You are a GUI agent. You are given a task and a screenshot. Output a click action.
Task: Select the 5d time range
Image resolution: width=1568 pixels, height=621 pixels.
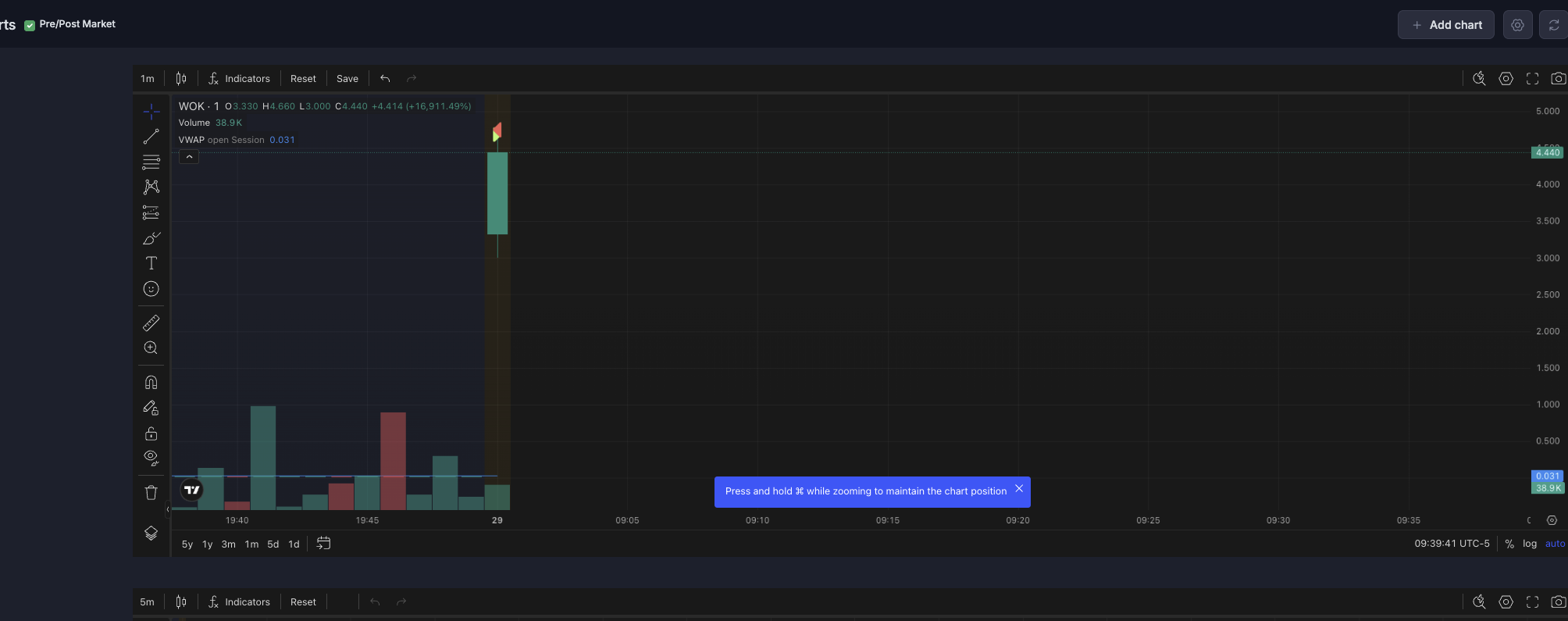[x=273, y=544]
